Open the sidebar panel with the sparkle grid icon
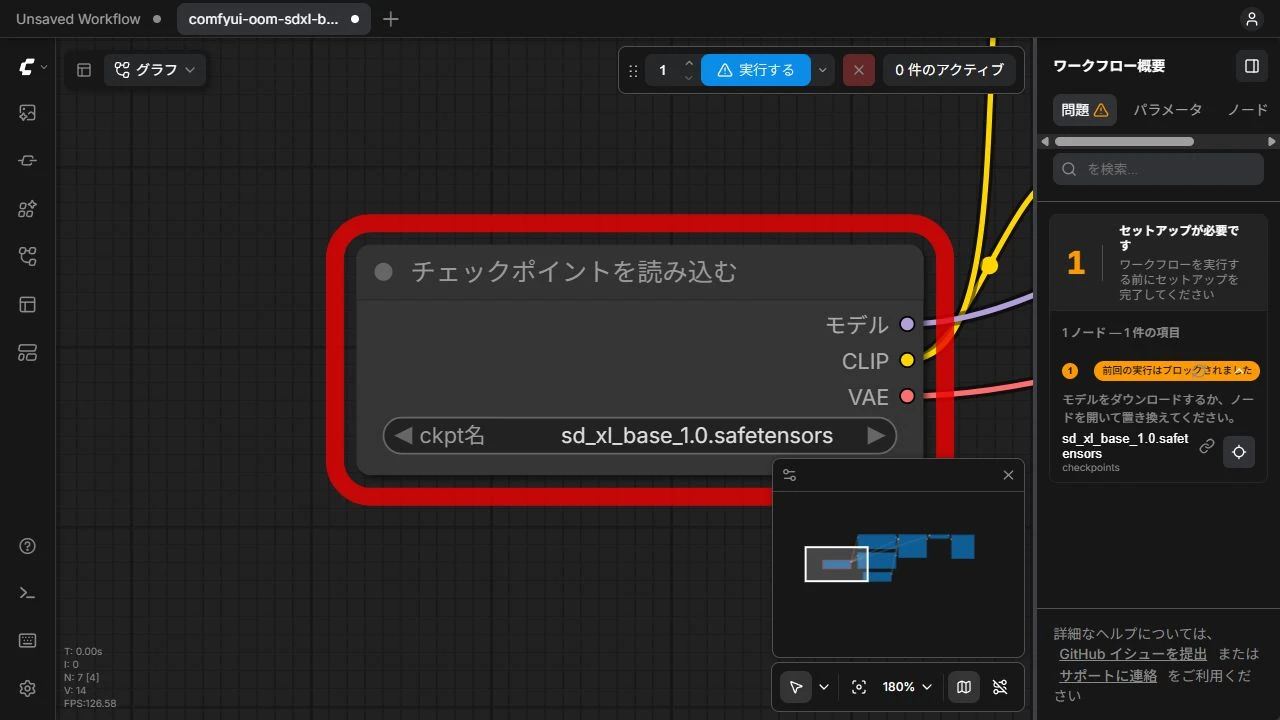 click(27, 209)
